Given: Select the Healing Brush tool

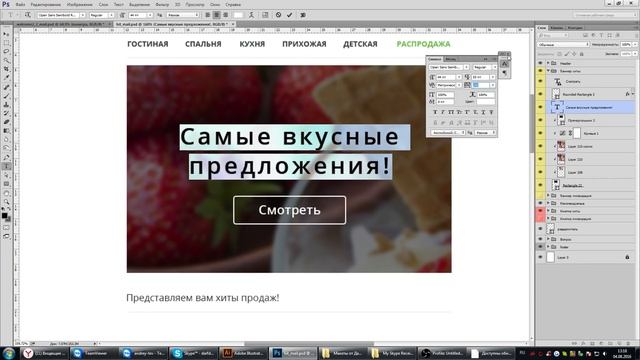Looking at the screenshot, I should point(6,87).
